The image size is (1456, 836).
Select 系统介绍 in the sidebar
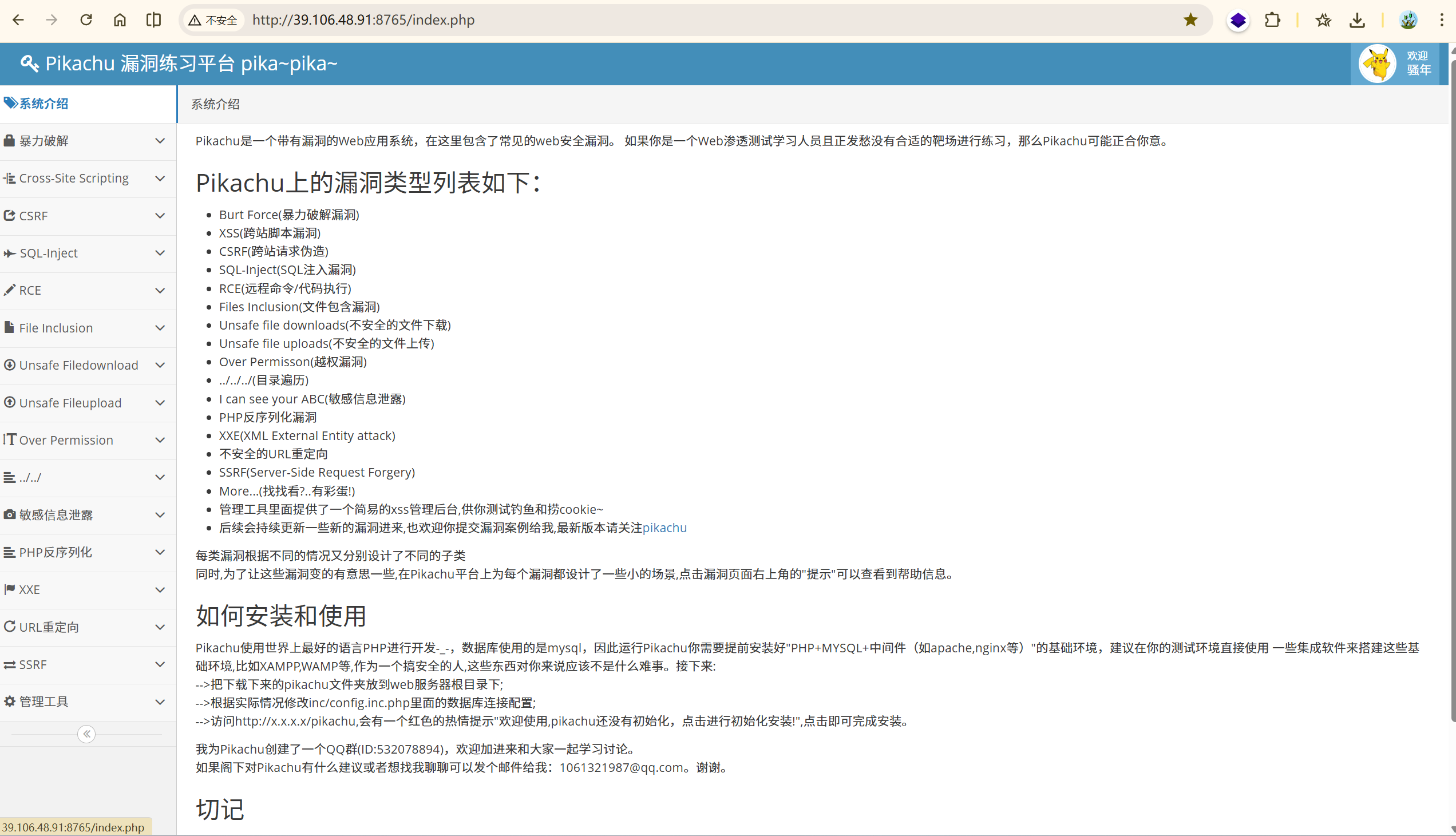point(43,104)
